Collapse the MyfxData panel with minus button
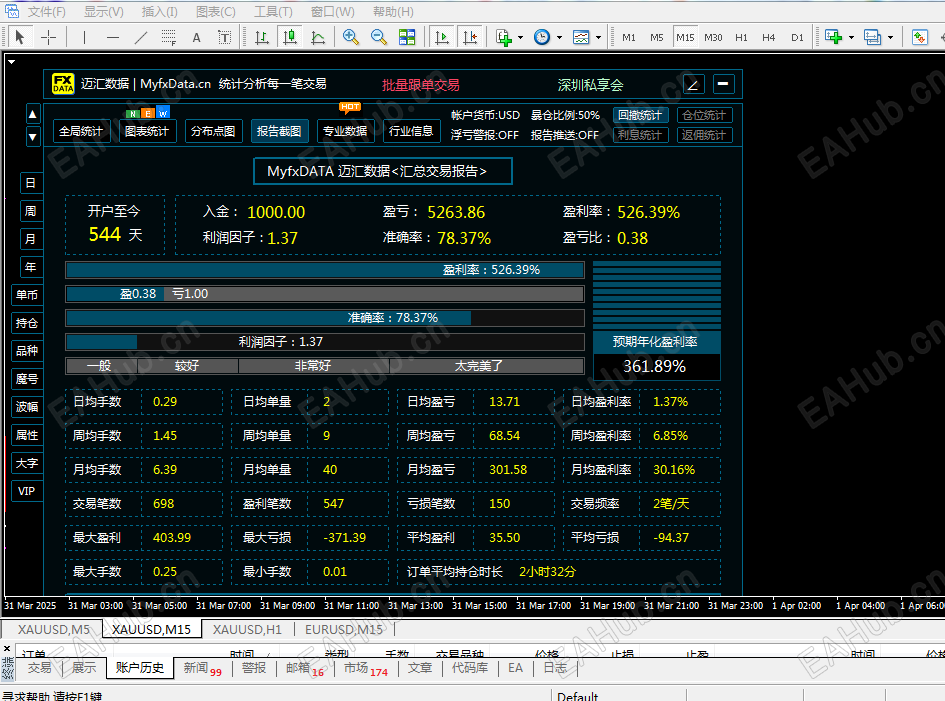The image size is (945, 701). click(723, 84)
